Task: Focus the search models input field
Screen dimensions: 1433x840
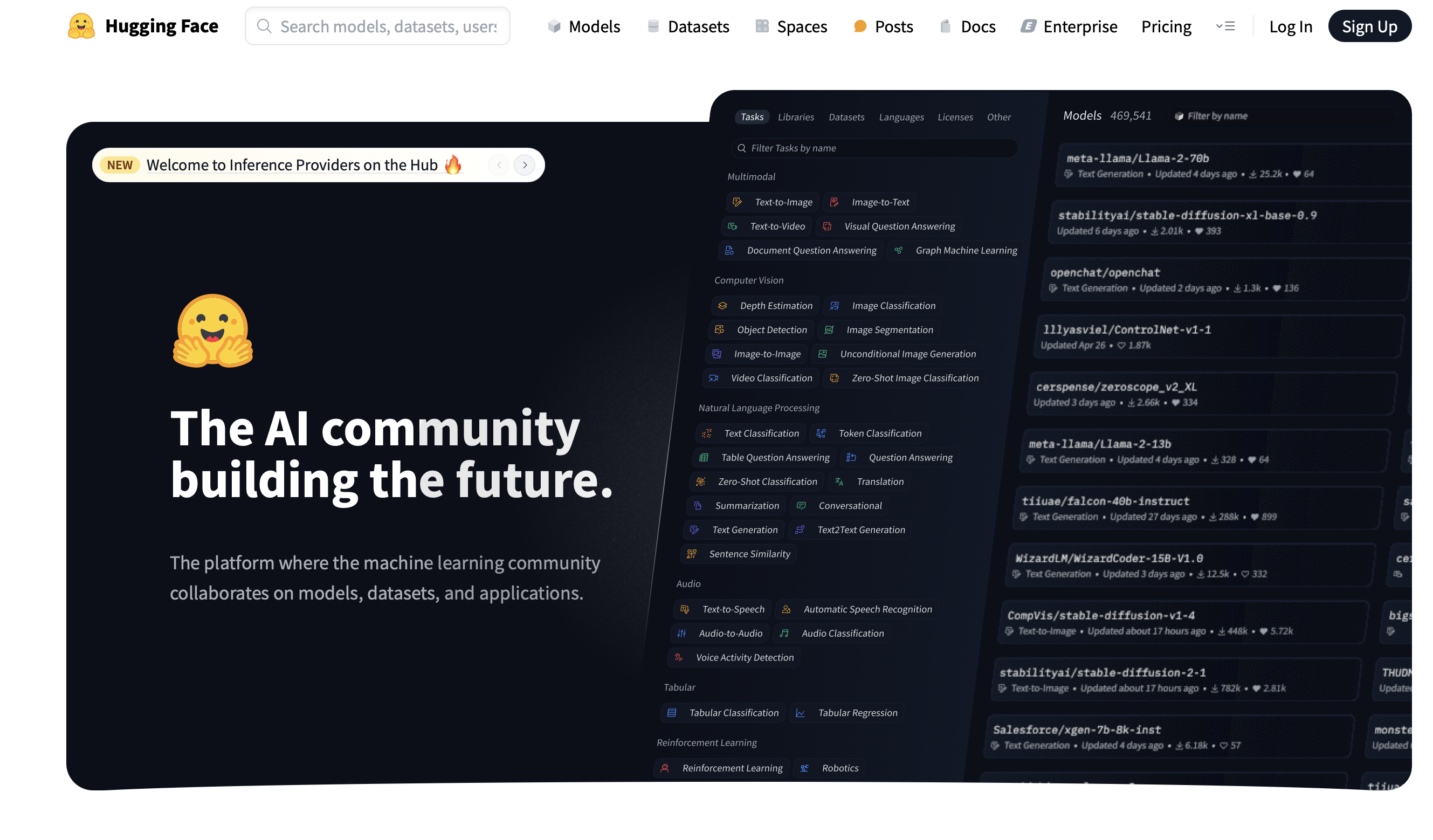Action: (388, 26)
